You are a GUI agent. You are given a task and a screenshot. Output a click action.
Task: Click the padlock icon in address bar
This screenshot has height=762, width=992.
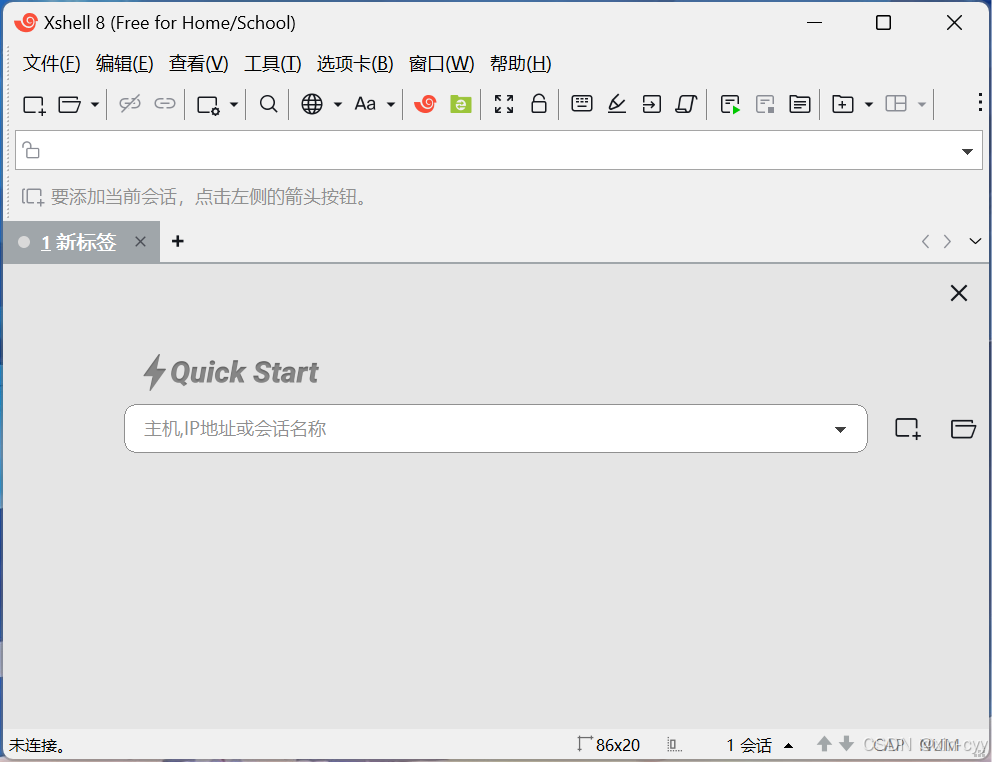(31, 150)
